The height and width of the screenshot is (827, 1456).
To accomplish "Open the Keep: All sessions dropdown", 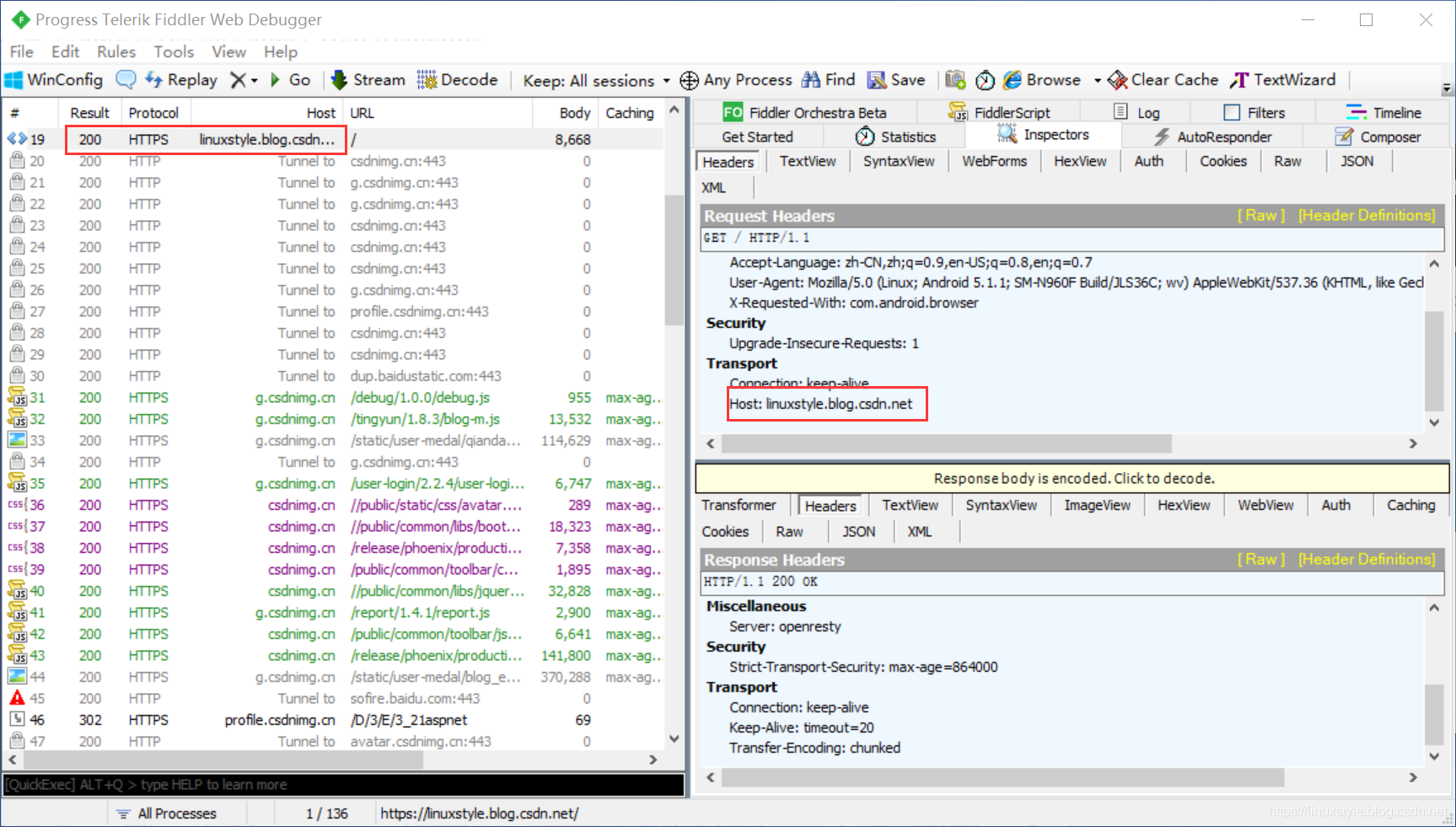I will pyautogui.click(x=597, y=81).
